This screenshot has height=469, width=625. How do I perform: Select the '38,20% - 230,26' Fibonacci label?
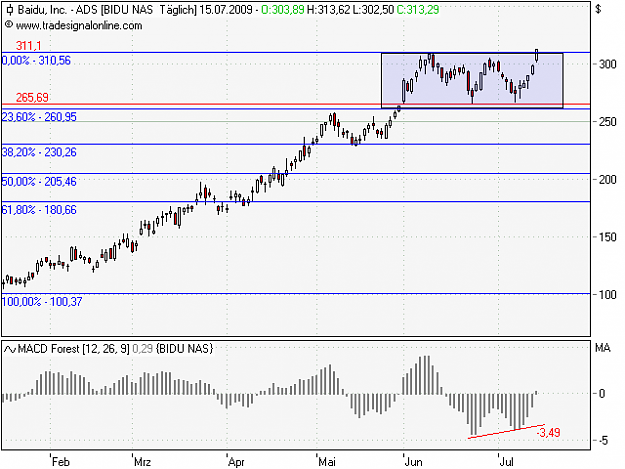39,152
